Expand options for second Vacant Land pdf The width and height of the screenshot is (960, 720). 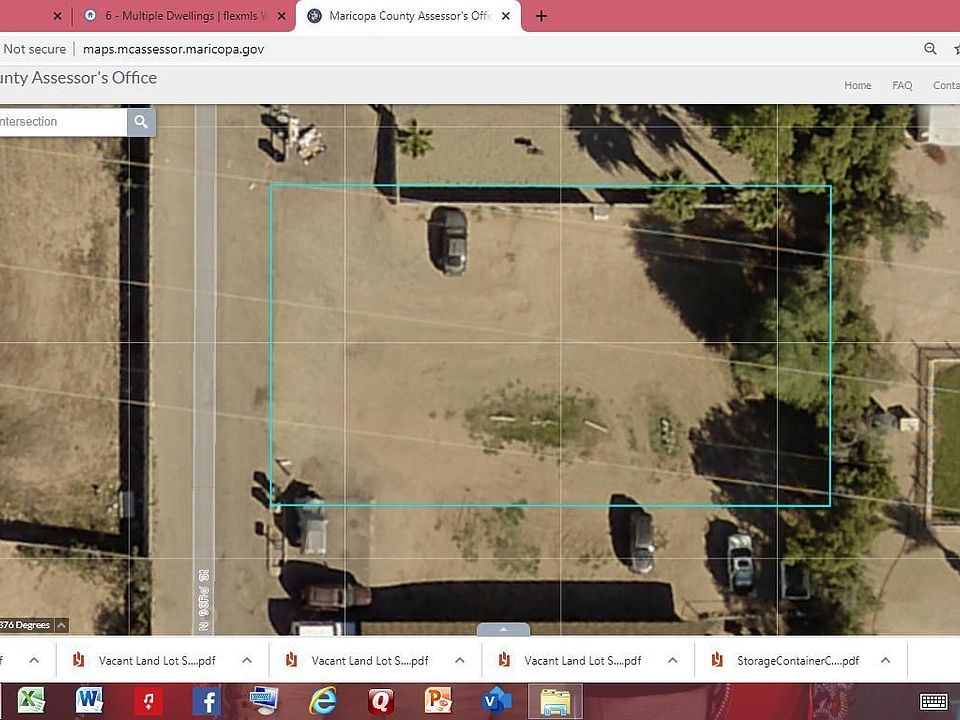click(460, 660)
